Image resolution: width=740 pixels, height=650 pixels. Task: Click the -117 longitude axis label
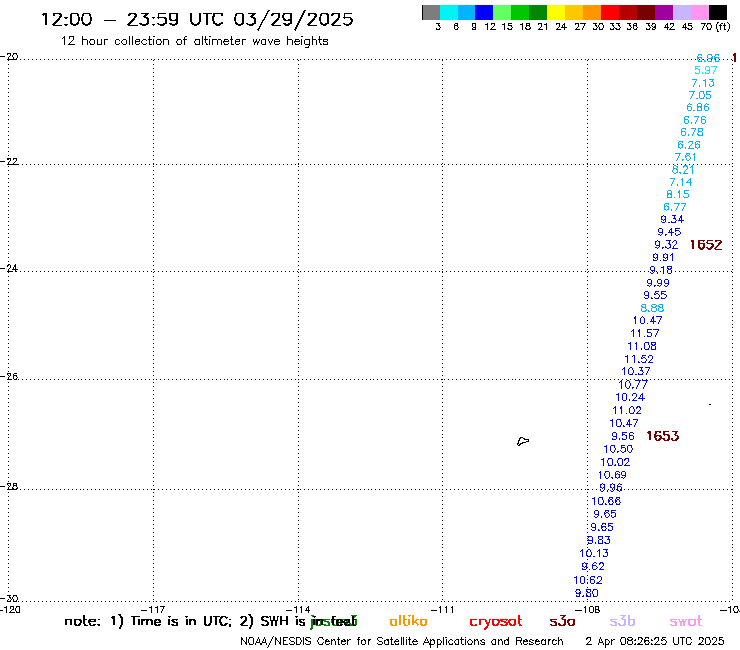(153, 609)
